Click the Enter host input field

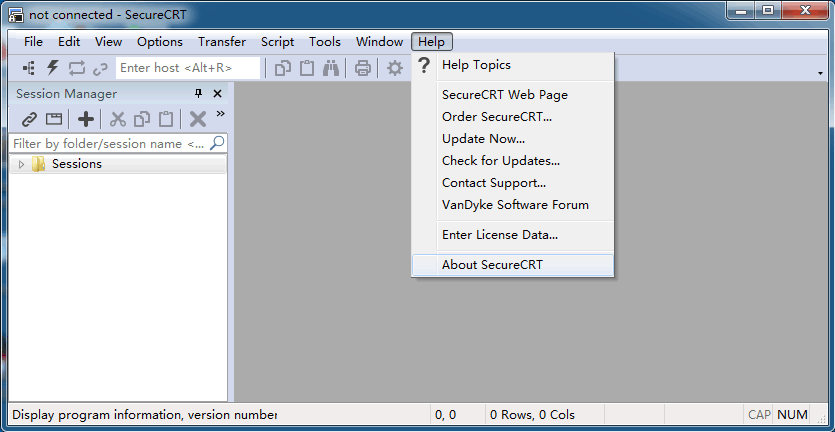pyautogui.click(x=188, y=68)
